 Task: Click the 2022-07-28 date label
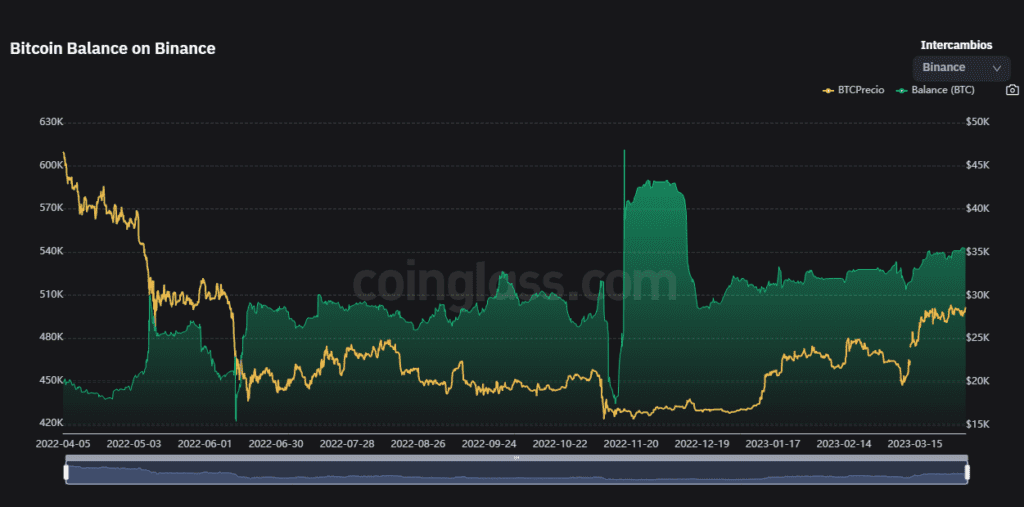pyautogui.click(x=347, y=444)
